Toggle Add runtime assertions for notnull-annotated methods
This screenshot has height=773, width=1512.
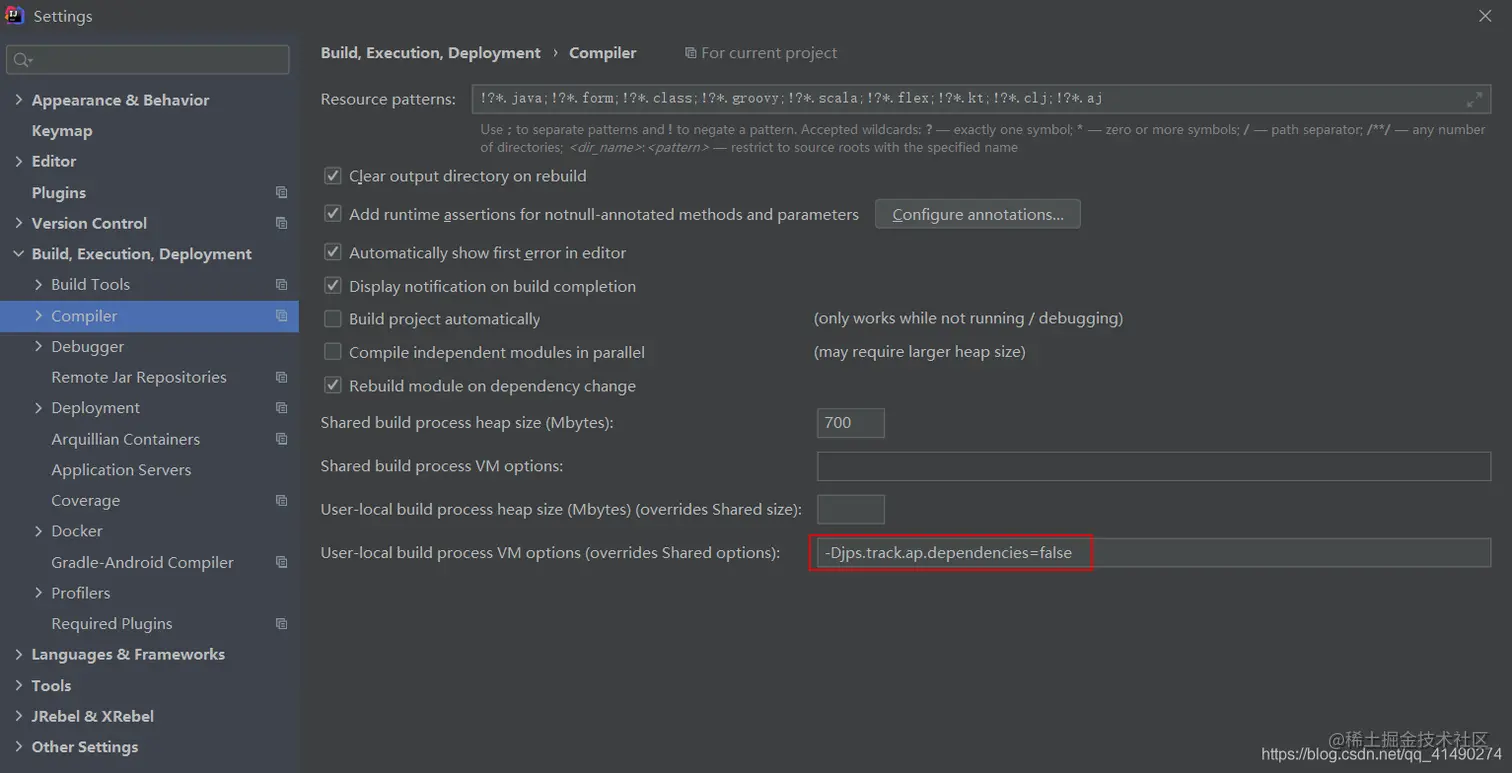[333, 214]
